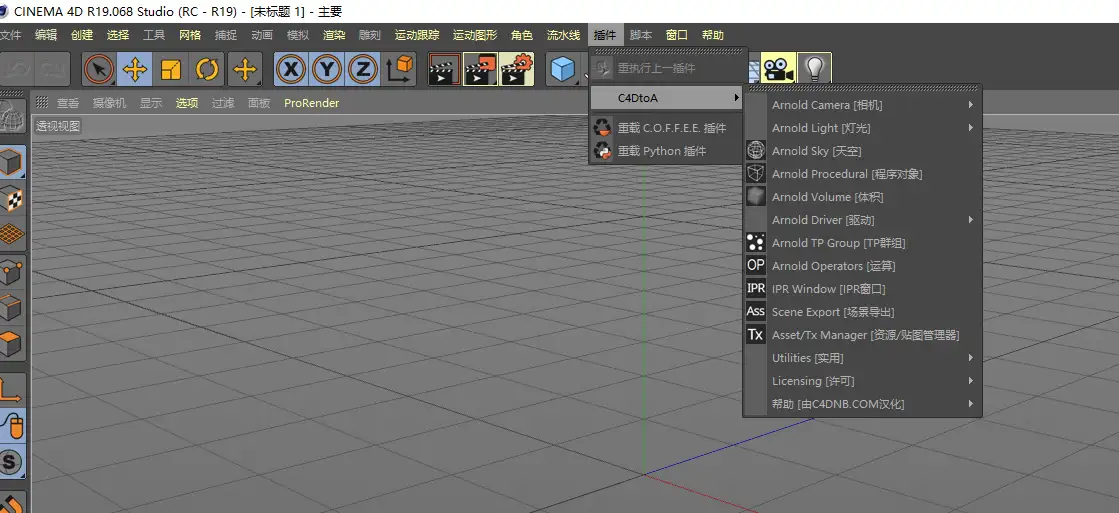Activate the Move tool
Screen dimensions: 1119x513
[135, 69]
